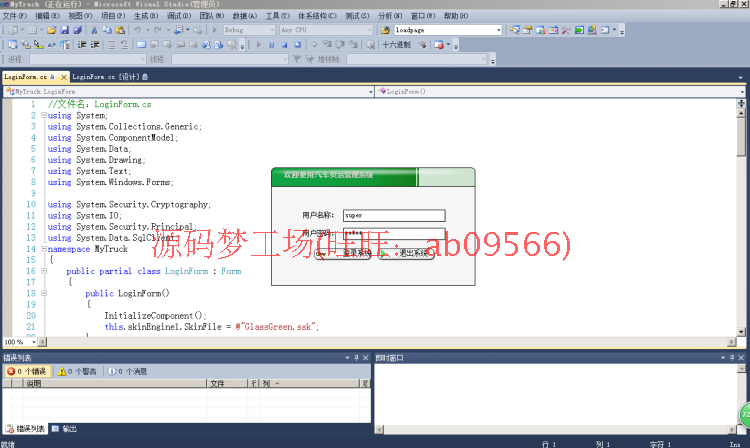Click the Hex display (十六进制) button
This screenshot has width=750, height=448.
point(396,44)
